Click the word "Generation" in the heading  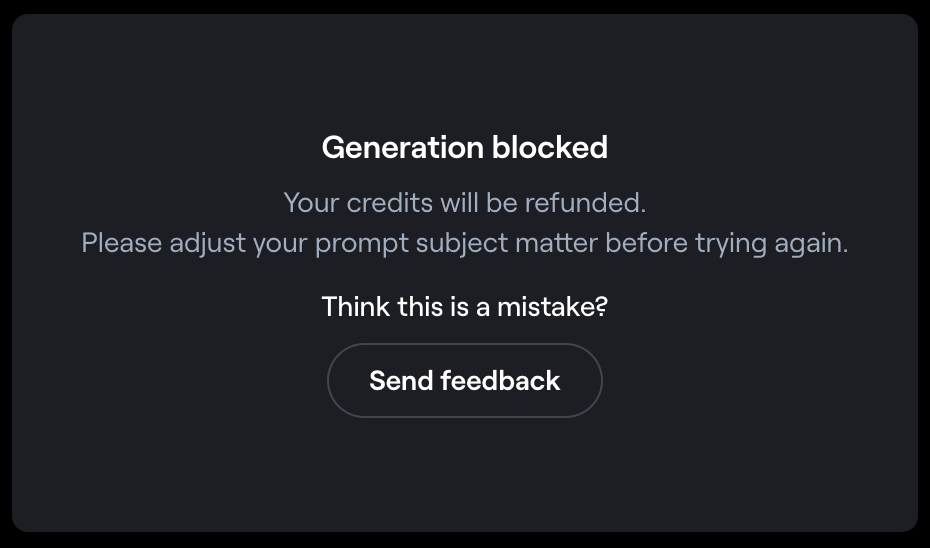tap(402, 147)
